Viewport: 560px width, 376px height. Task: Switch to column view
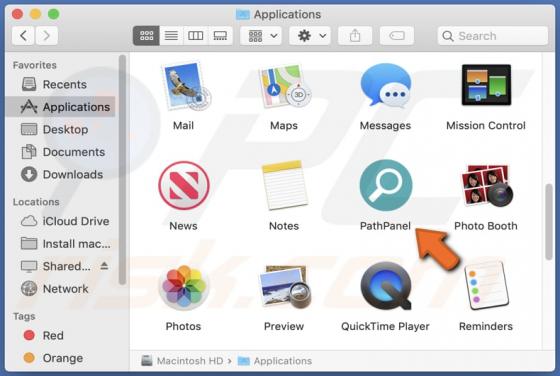195,36
